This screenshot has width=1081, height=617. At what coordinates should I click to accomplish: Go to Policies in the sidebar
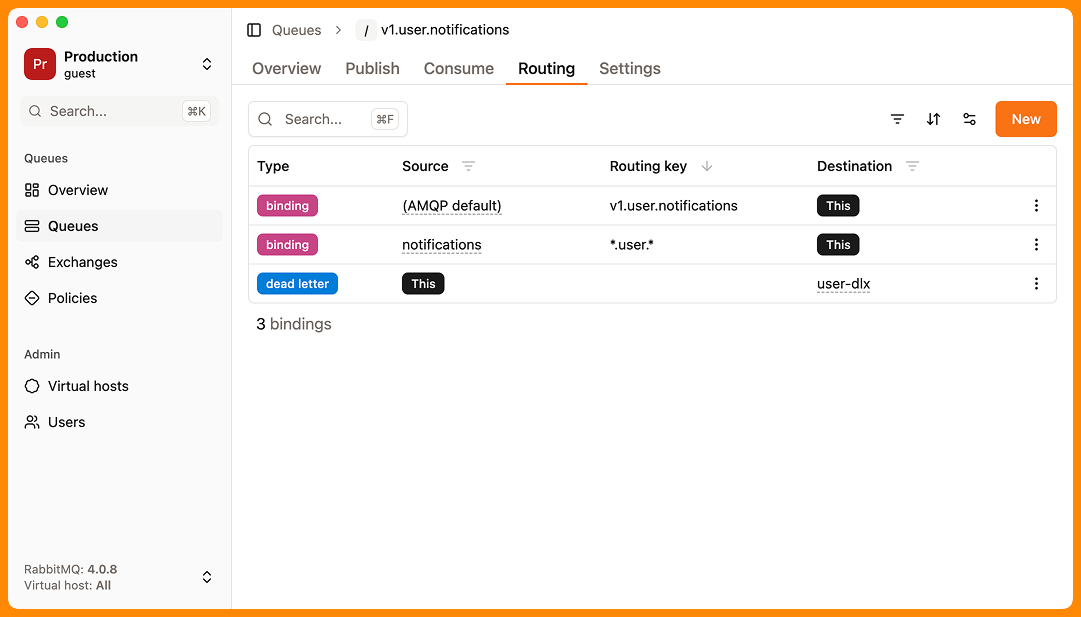point(119,298)
